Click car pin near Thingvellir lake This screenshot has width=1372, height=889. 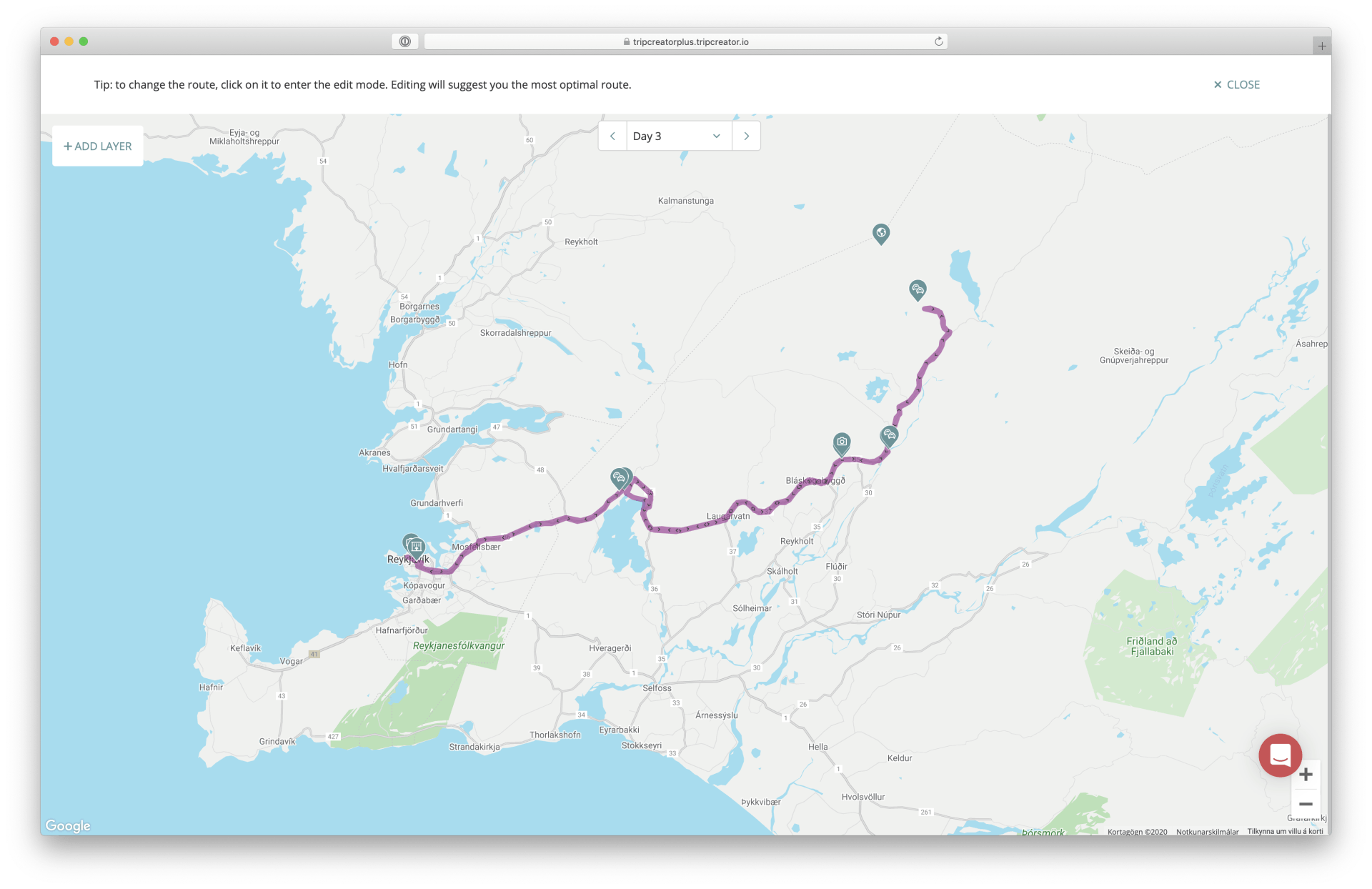click(619, 477)
